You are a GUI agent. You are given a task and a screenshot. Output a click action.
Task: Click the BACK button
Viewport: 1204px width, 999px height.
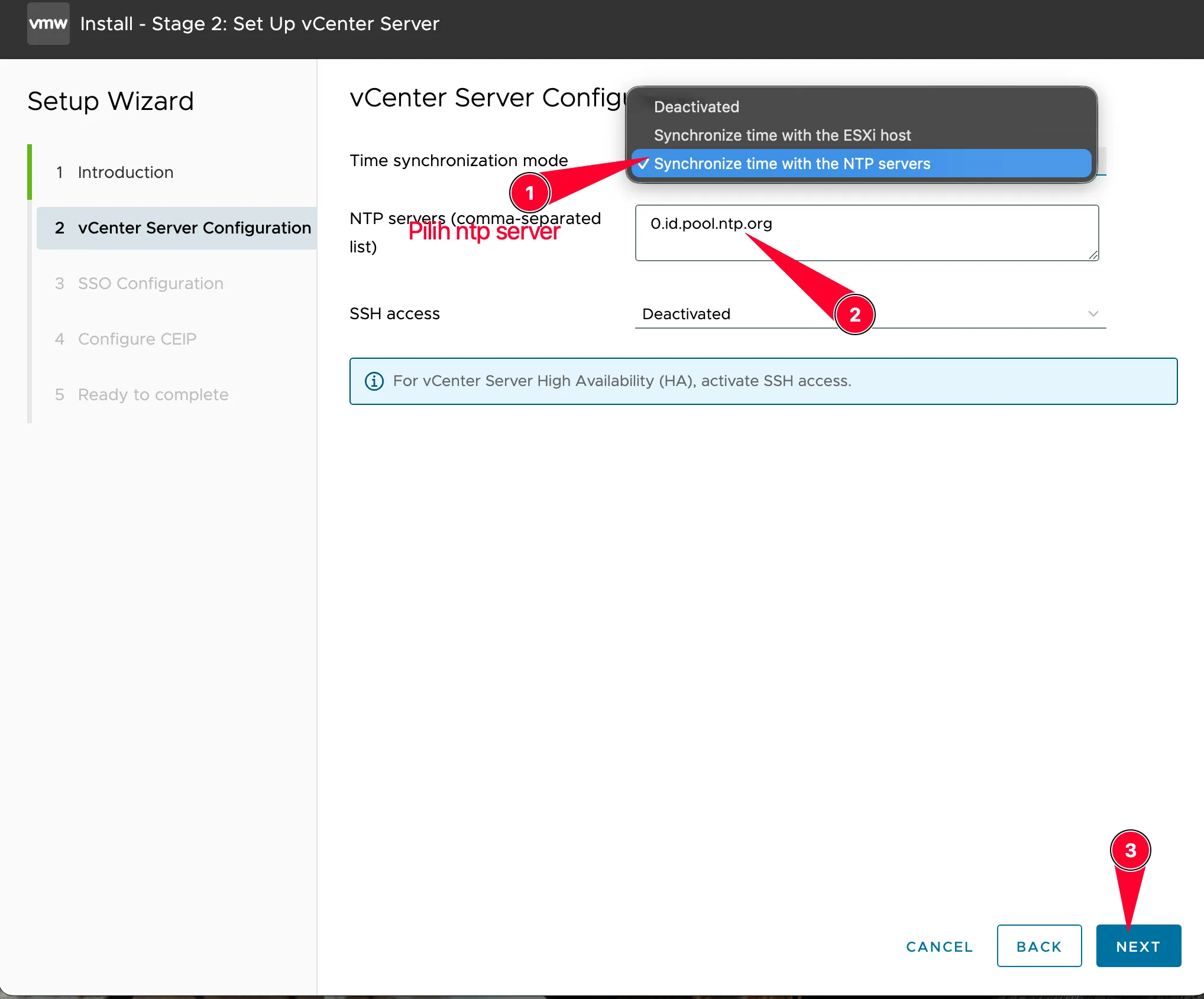tap(1039, 946)
